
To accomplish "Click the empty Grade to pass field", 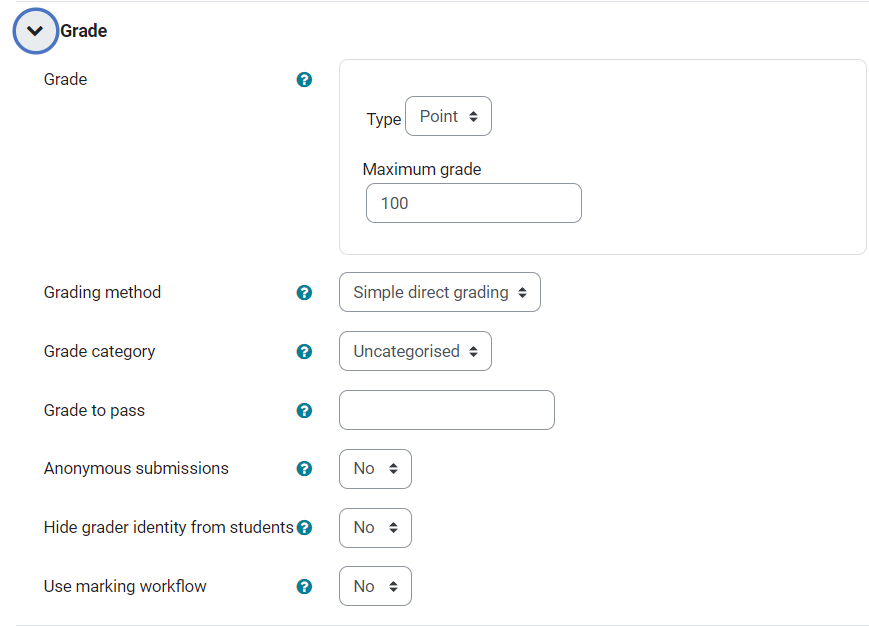I will [x=446, y=410].
